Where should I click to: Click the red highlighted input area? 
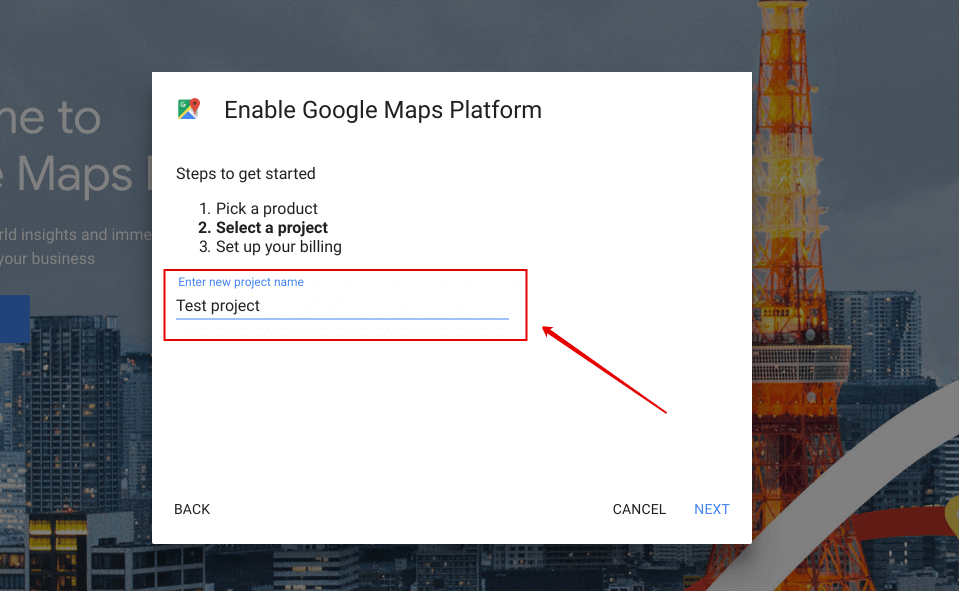[345, 303]
